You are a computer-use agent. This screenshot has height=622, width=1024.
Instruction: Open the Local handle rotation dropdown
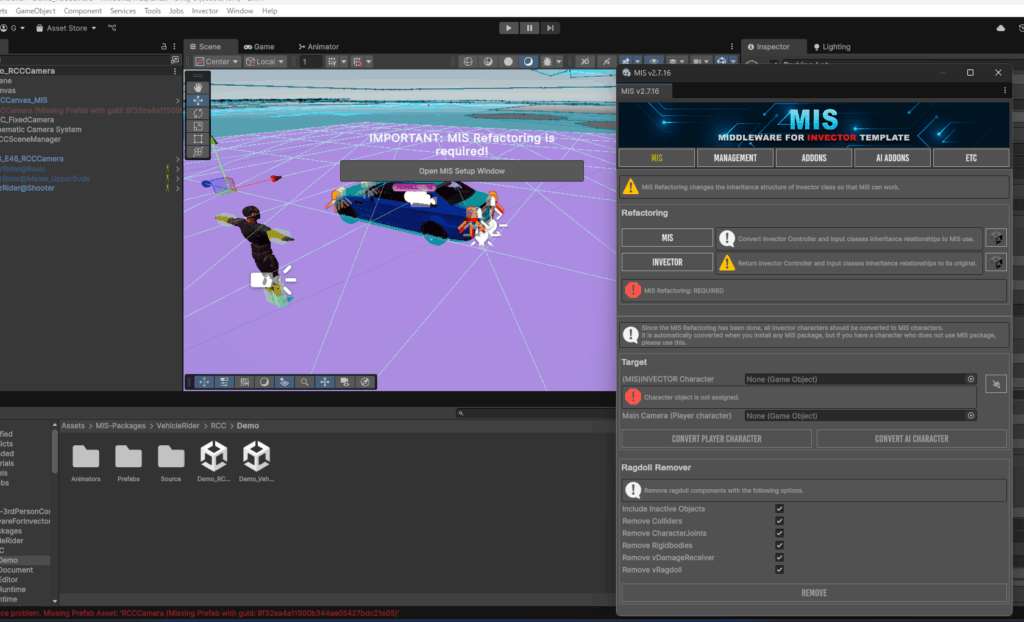pos(264,62)
